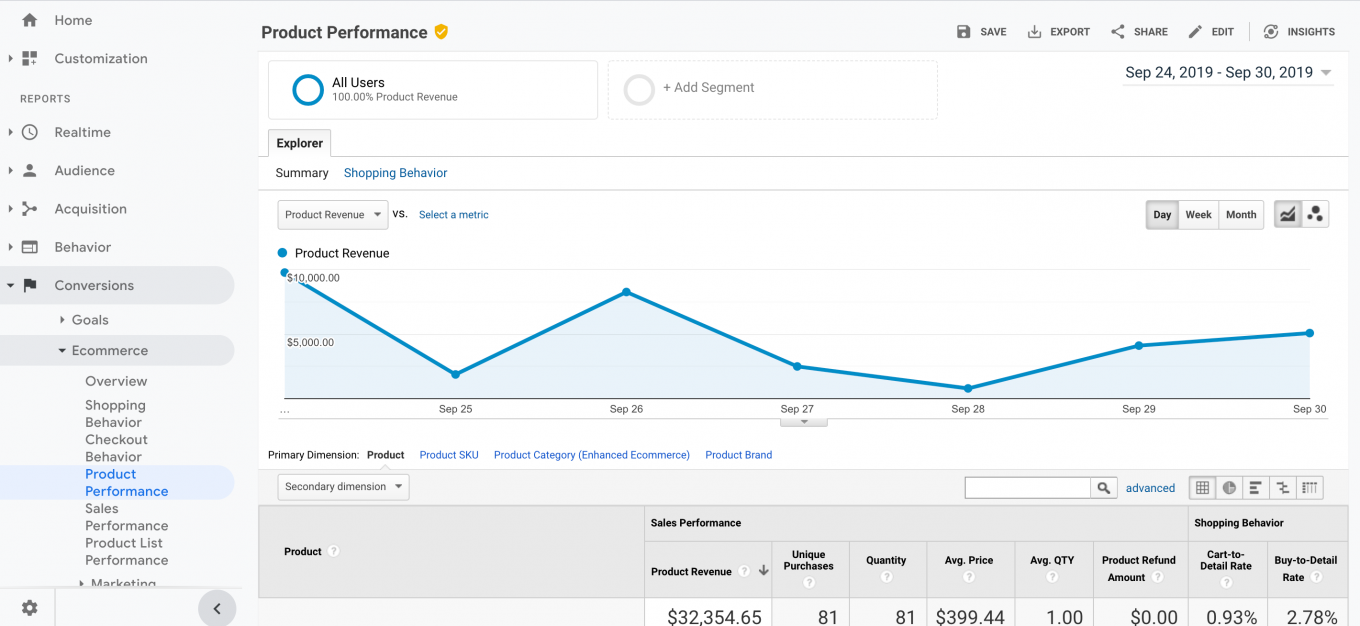Open the Secondary dimension dropdown
The height and width of the screenshot is (626, 1360).
click(343, 486)
